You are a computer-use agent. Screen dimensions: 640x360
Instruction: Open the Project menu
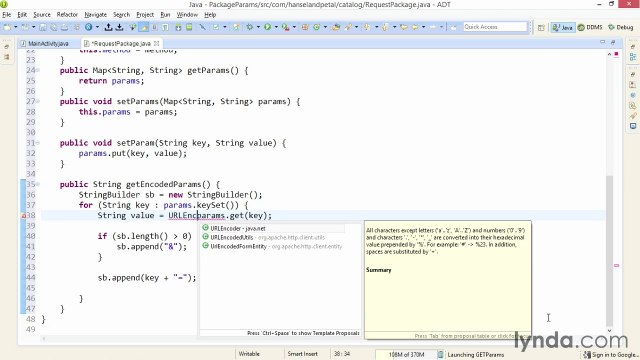(145, 15)
